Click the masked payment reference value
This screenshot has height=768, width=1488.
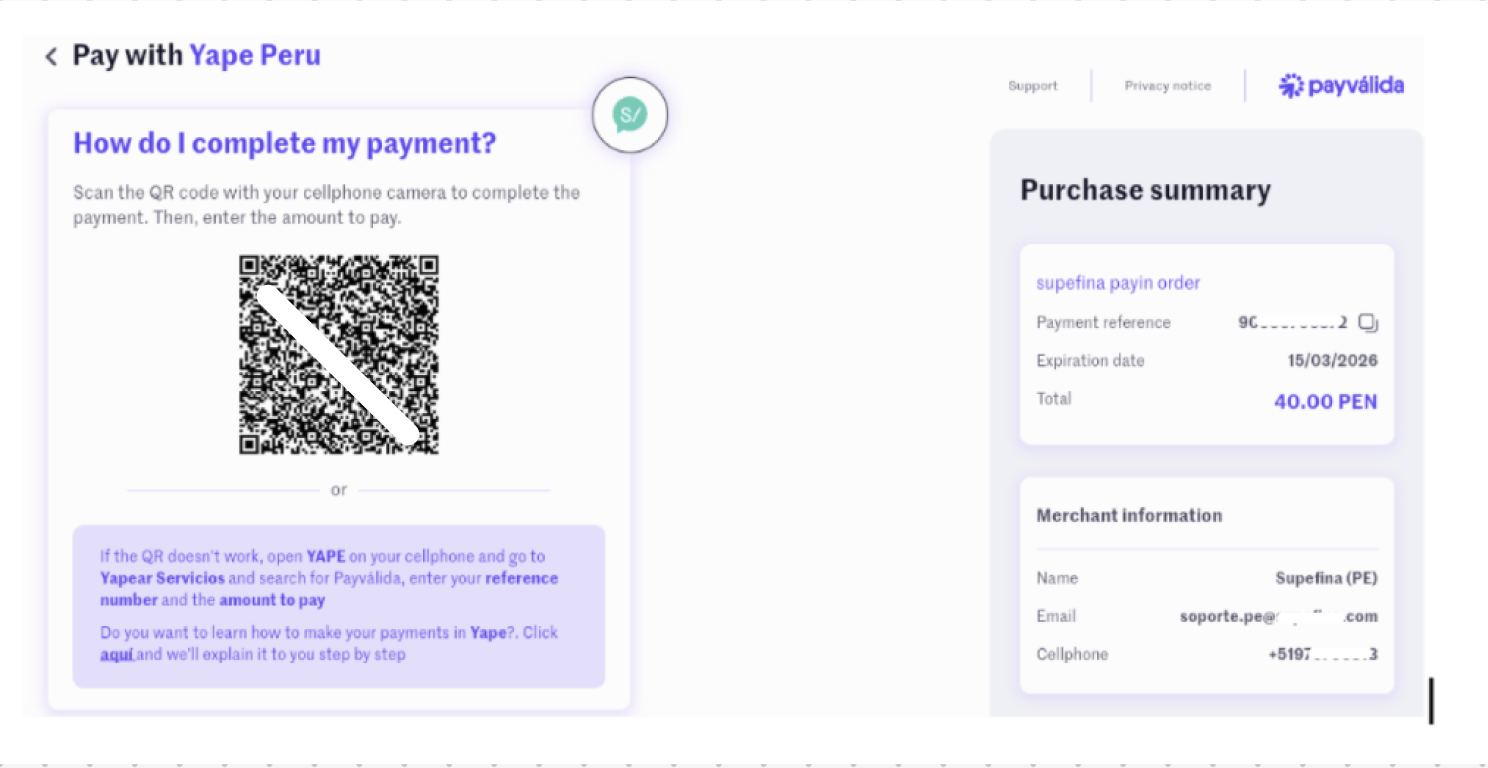[1292, 323]
